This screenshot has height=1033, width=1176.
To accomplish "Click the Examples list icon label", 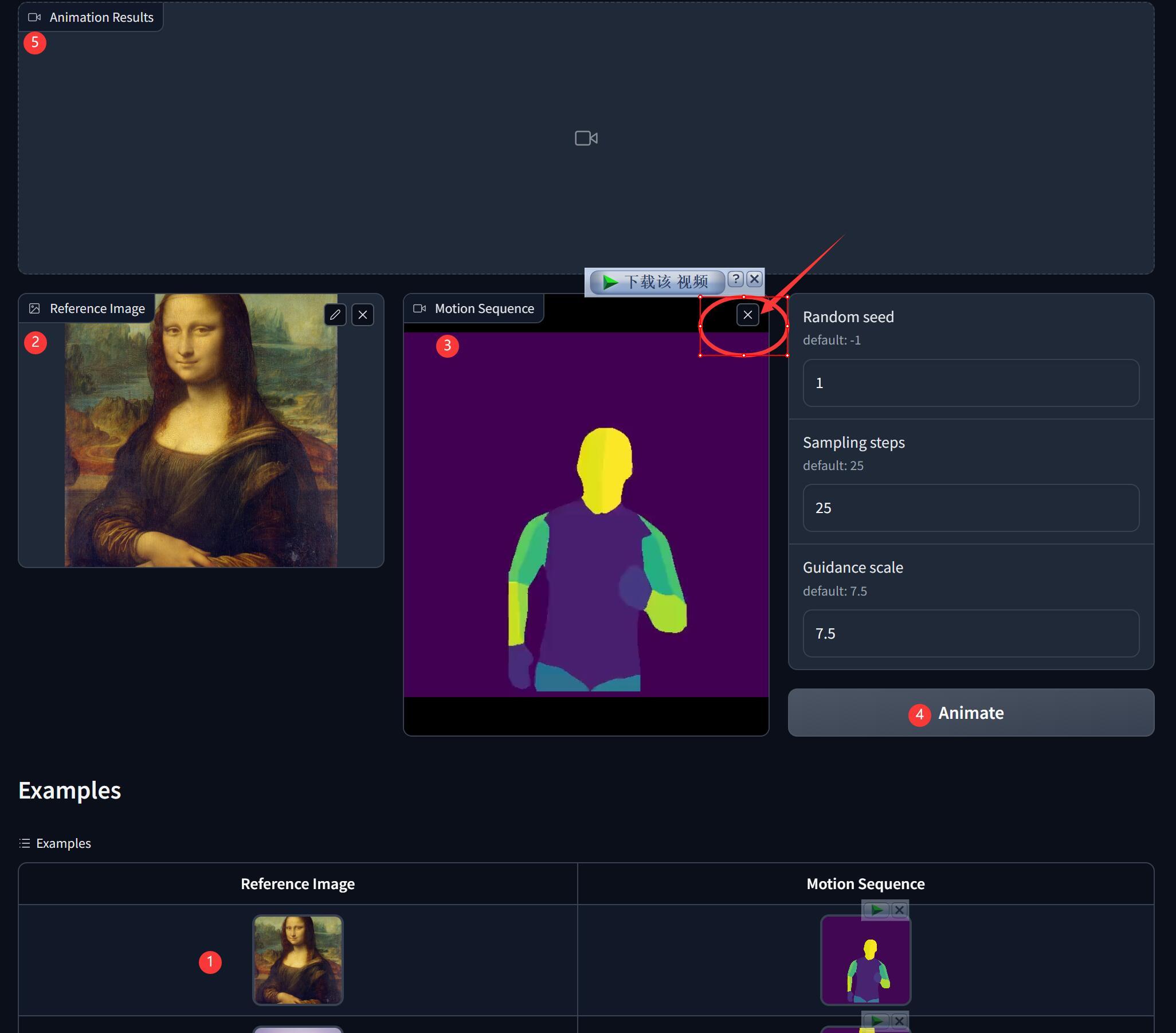I will click(x=55, y=843).
